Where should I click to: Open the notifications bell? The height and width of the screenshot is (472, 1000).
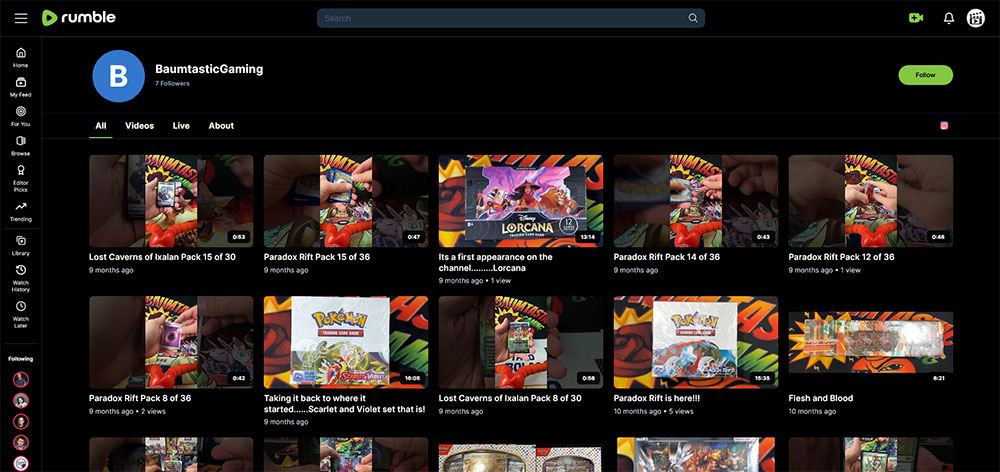[949, 18]
